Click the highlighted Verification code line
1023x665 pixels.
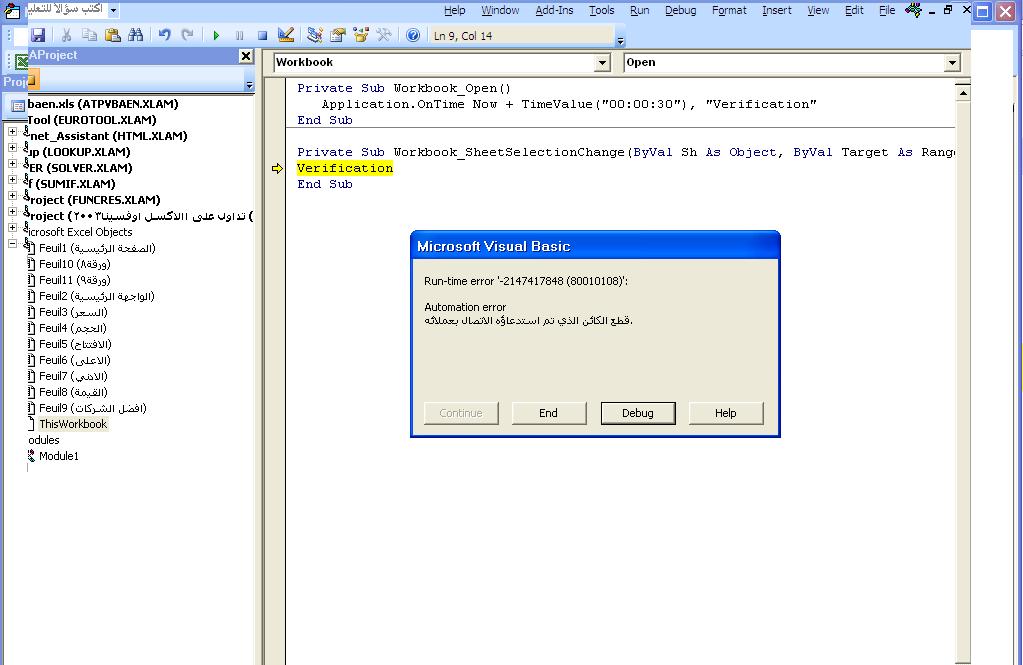tap(344, 168)
